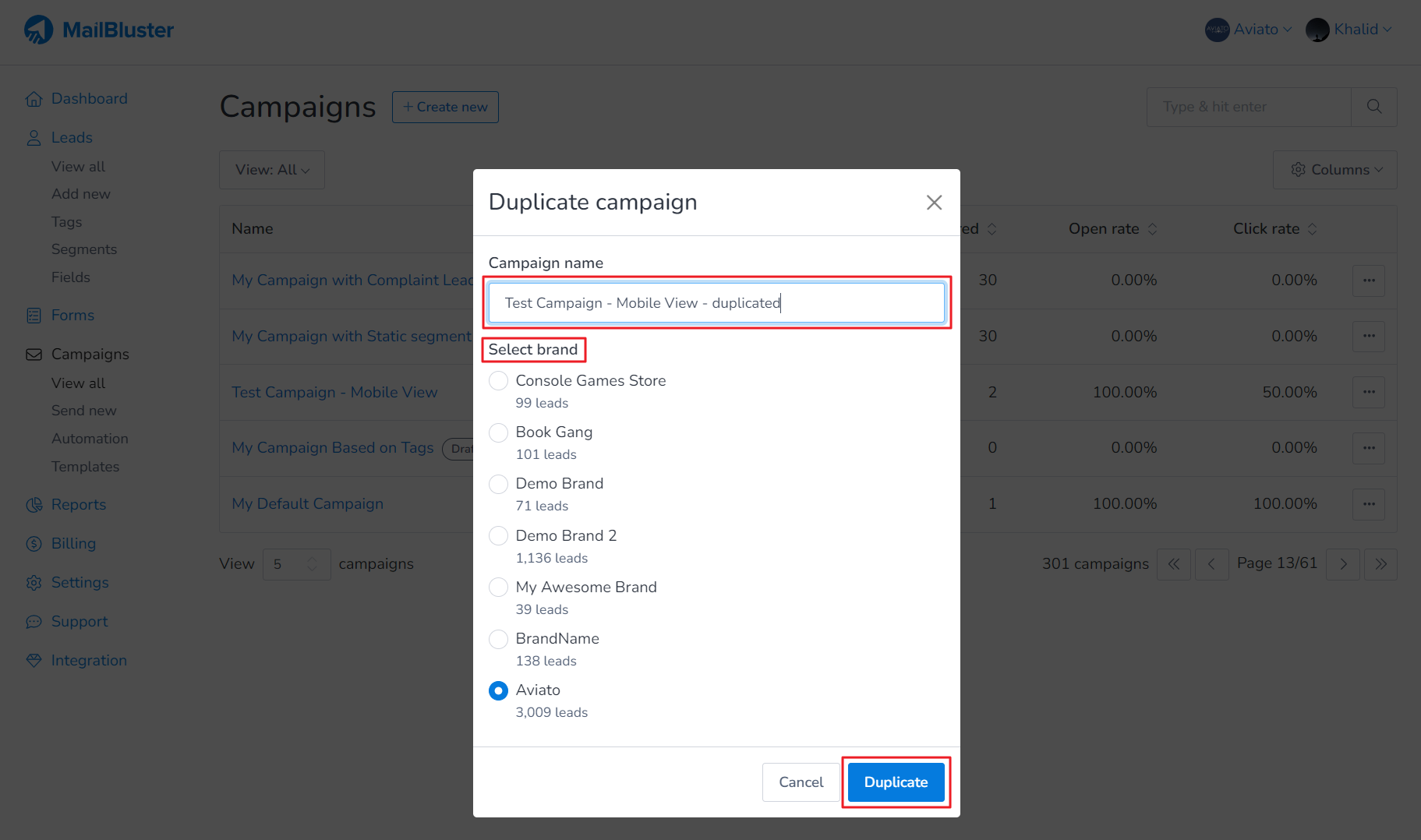Screen dimensions: 1421x840
Task: Open Segments in sidebar
Action: click(84, 249)
